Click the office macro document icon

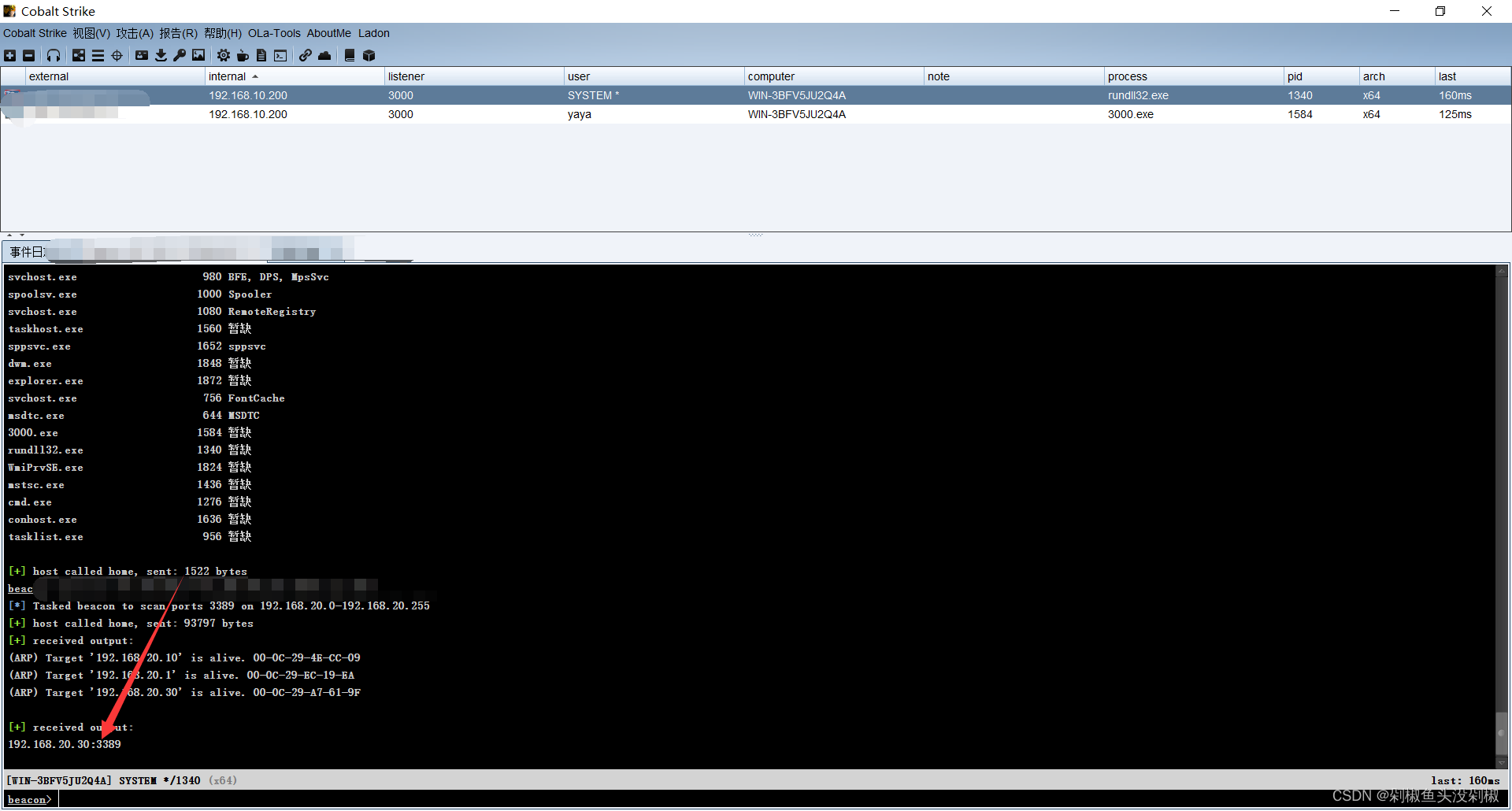[261, 55]
